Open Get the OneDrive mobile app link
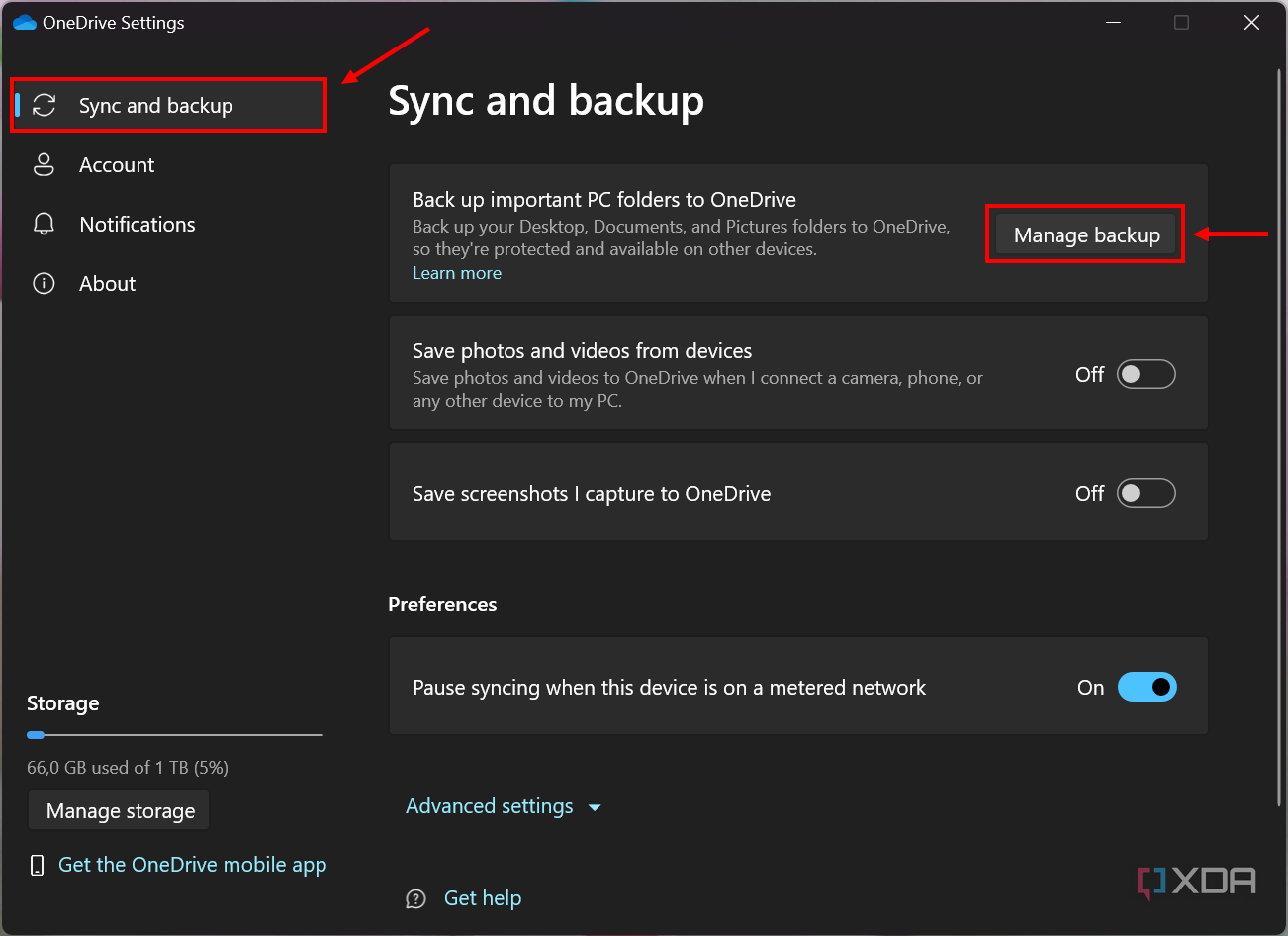This screenshot has height=936, width=1288. point(192,865)
